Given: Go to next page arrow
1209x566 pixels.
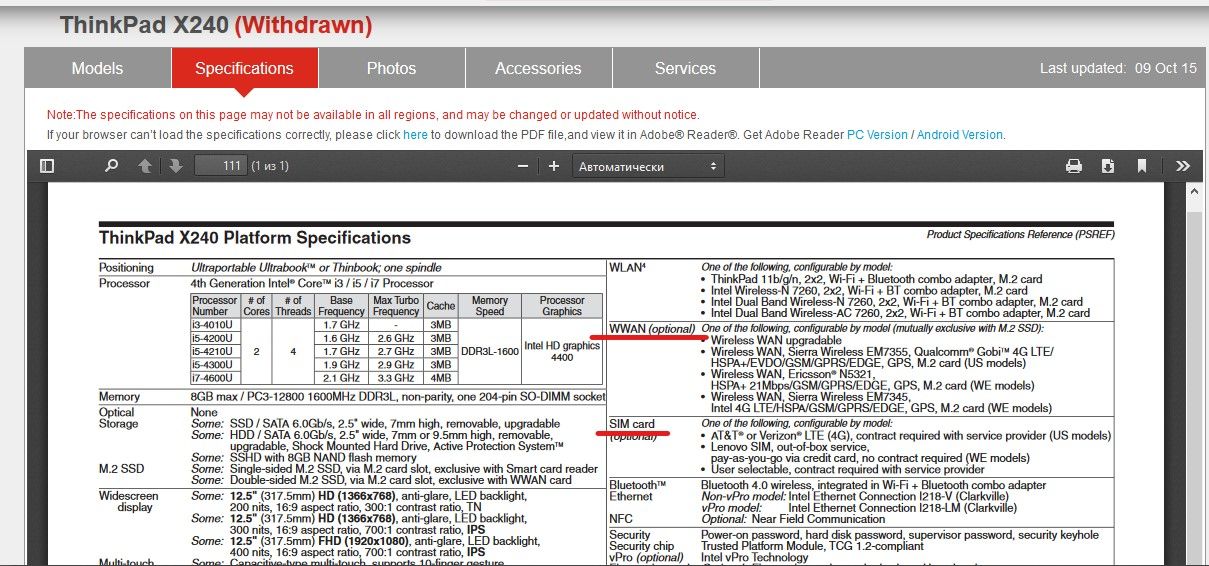Looking at the screenshot, I should (x=176, y=166).
